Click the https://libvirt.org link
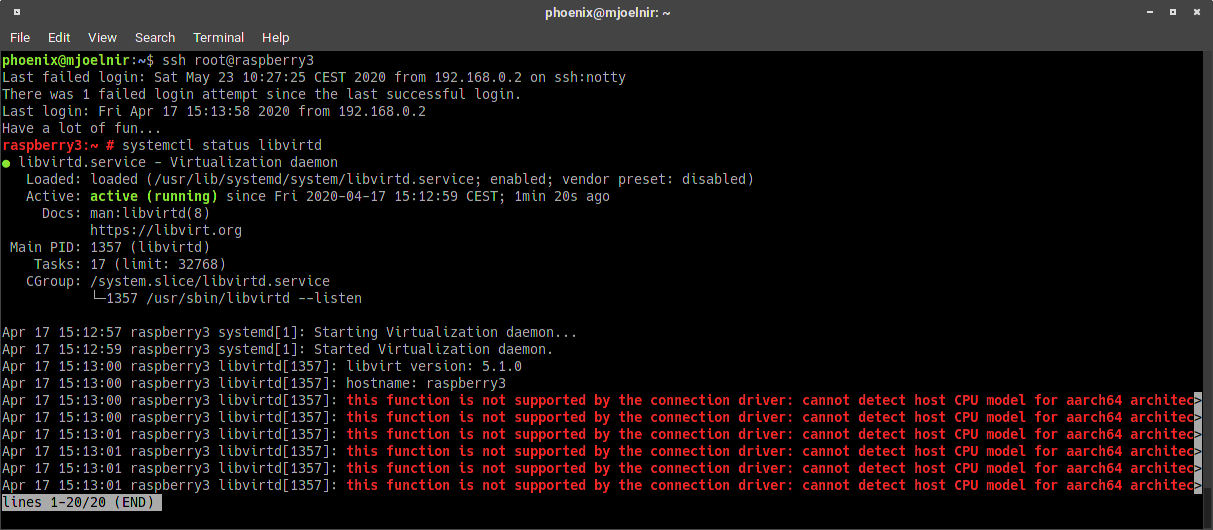1213x530 pixels. point(166,230)
